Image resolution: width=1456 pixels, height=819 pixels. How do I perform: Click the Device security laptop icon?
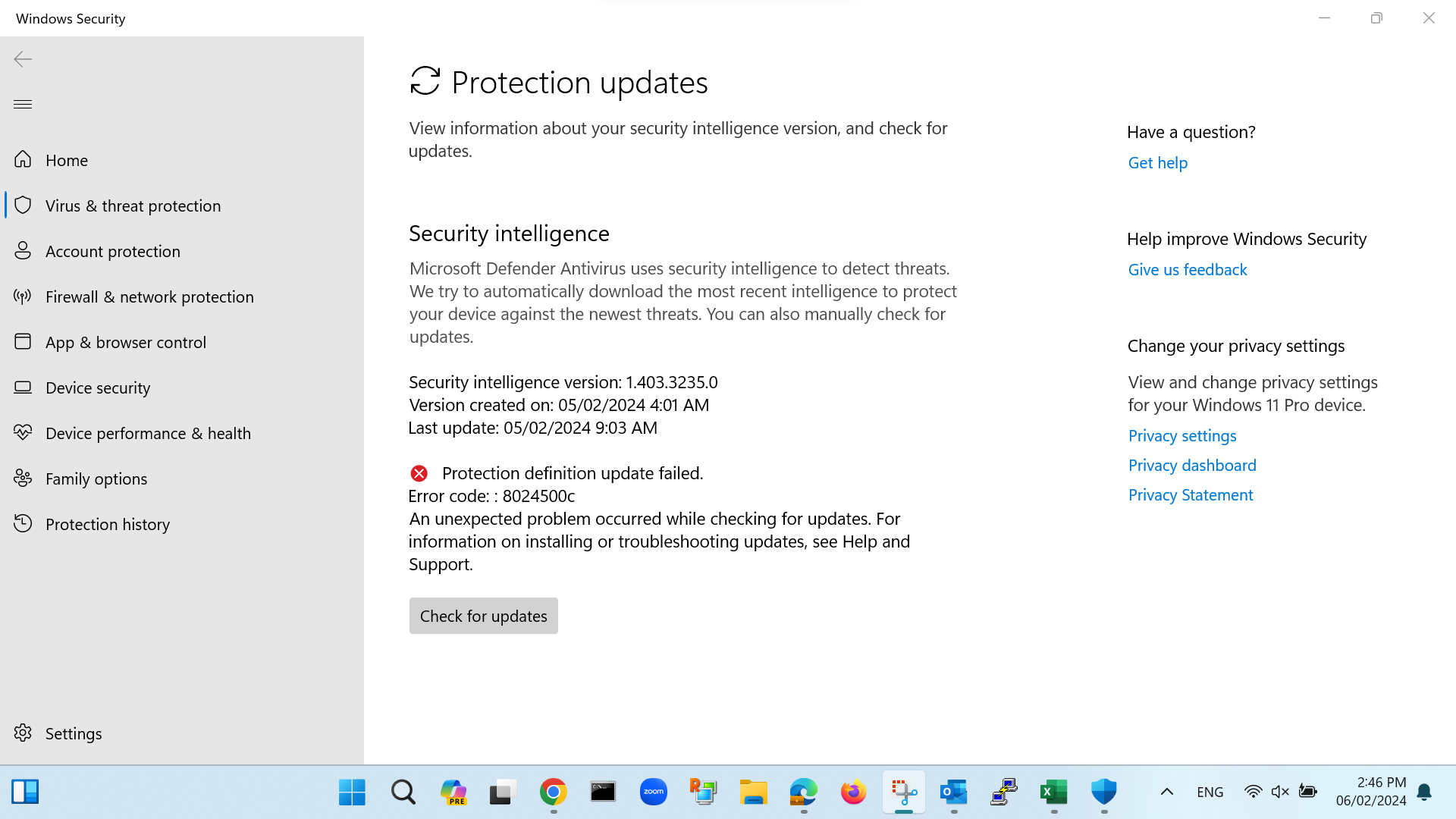(x=23, y=387)
